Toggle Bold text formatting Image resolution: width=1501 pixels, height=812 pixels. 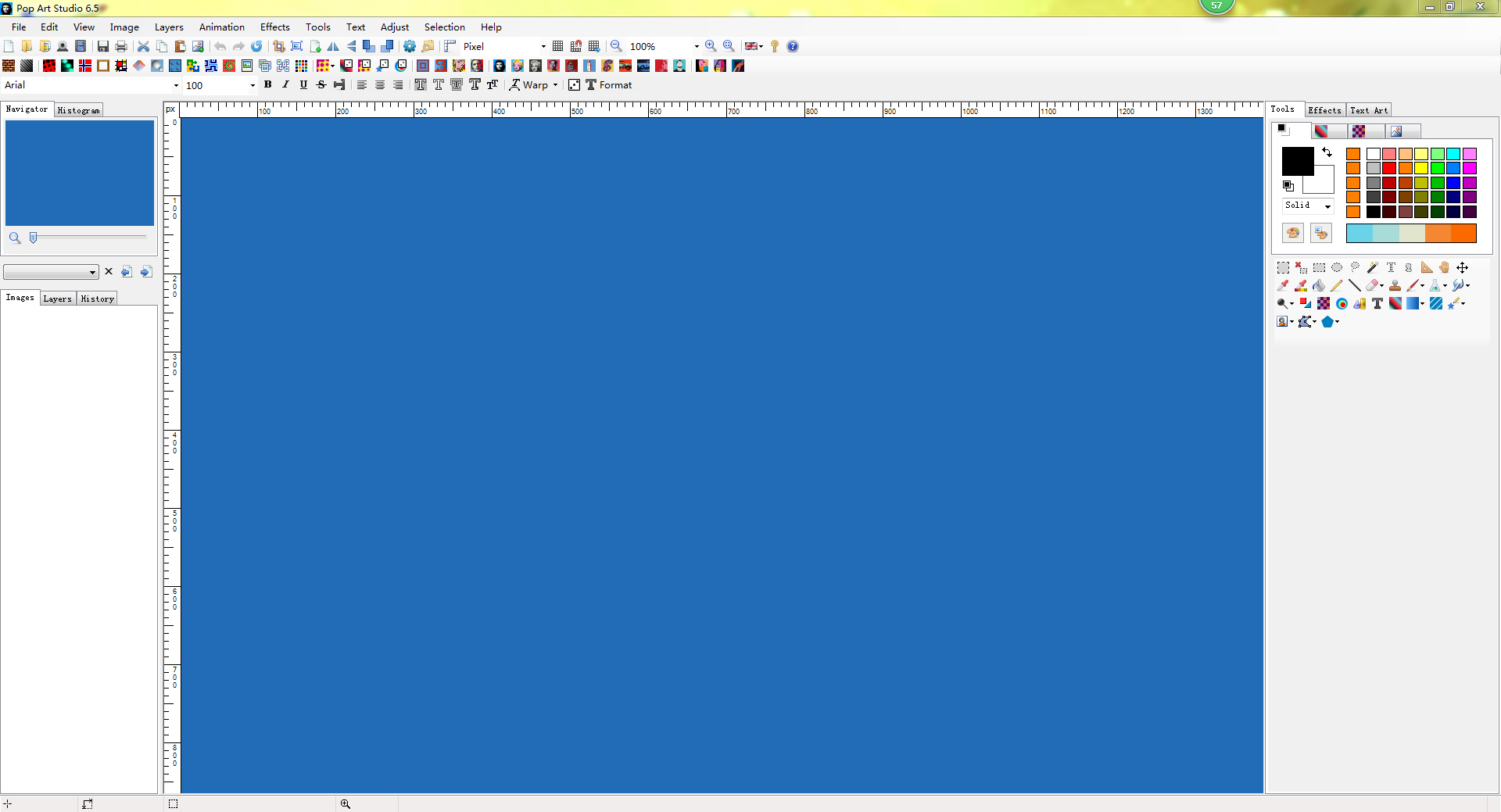coord(267,84)
